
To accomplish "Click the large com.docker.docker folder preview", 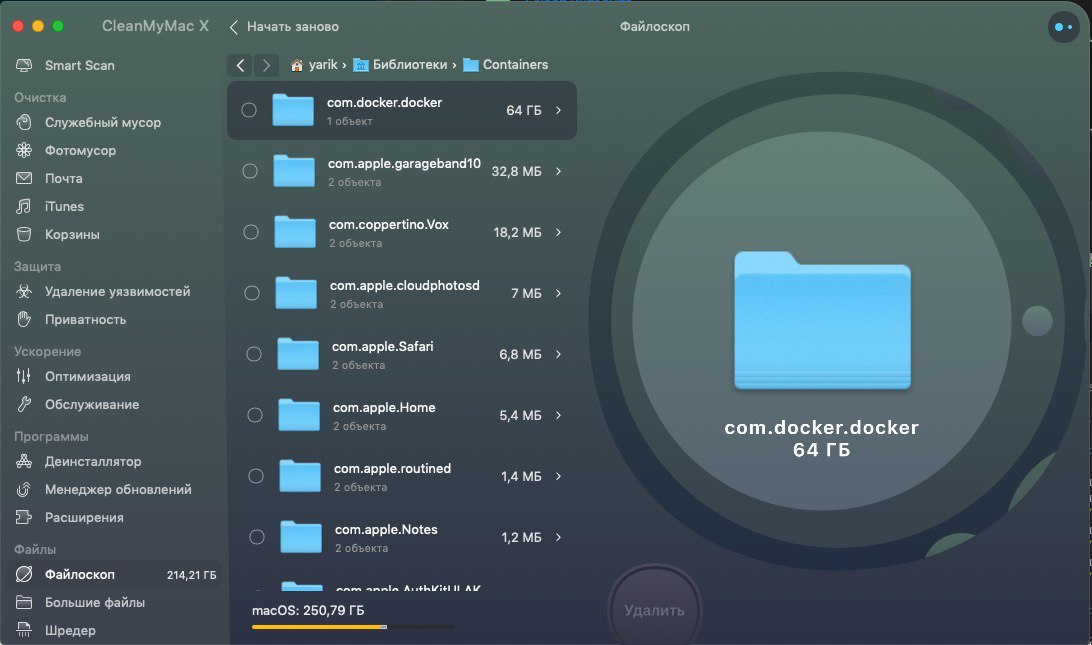I will pyautogui.click(x=822, y=320).
